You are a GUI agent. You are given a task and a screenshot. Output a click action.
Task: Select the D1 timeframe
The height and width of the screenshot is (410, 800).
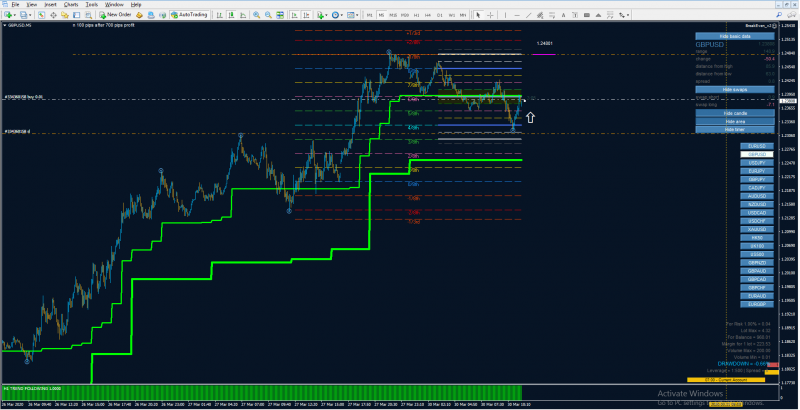pyautogui.click(x=439, y=15)
